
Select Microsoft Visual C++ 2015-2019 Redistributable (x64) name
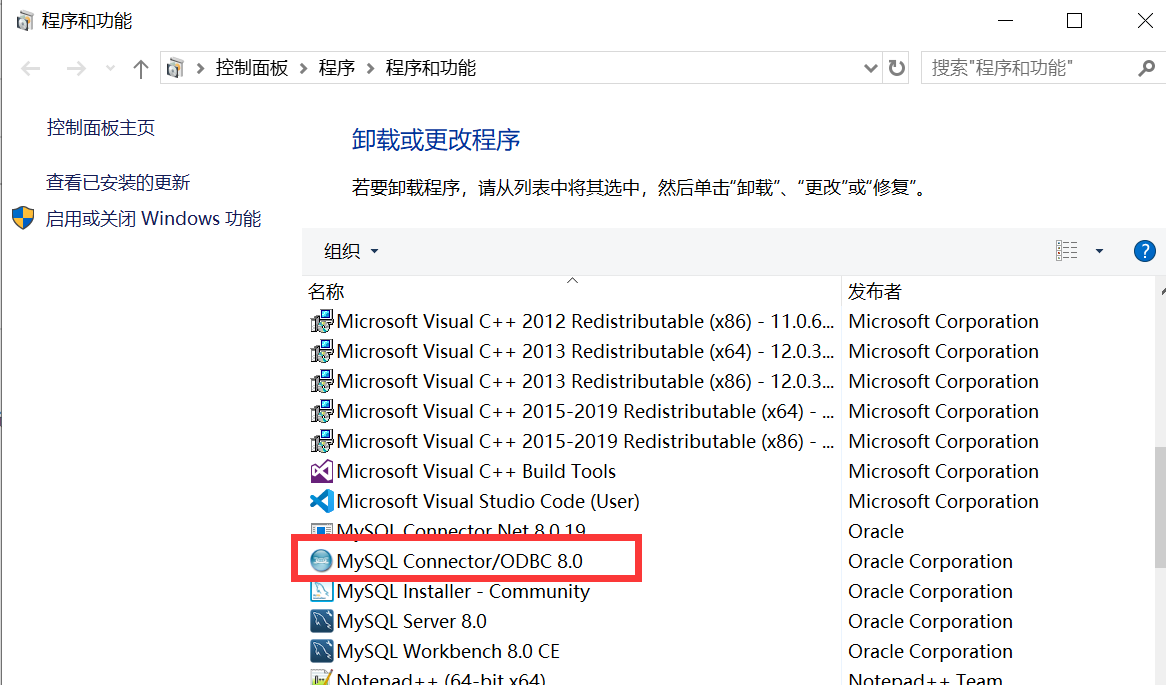[585, 411]
